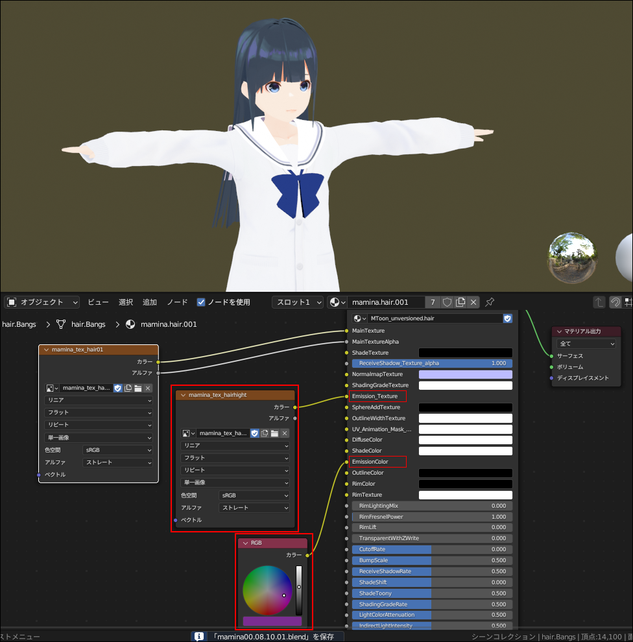The height and width of the screenshot is (642, 633).
Task: Click the material name field mamina.hair.001
Action: tap(386, 302)
